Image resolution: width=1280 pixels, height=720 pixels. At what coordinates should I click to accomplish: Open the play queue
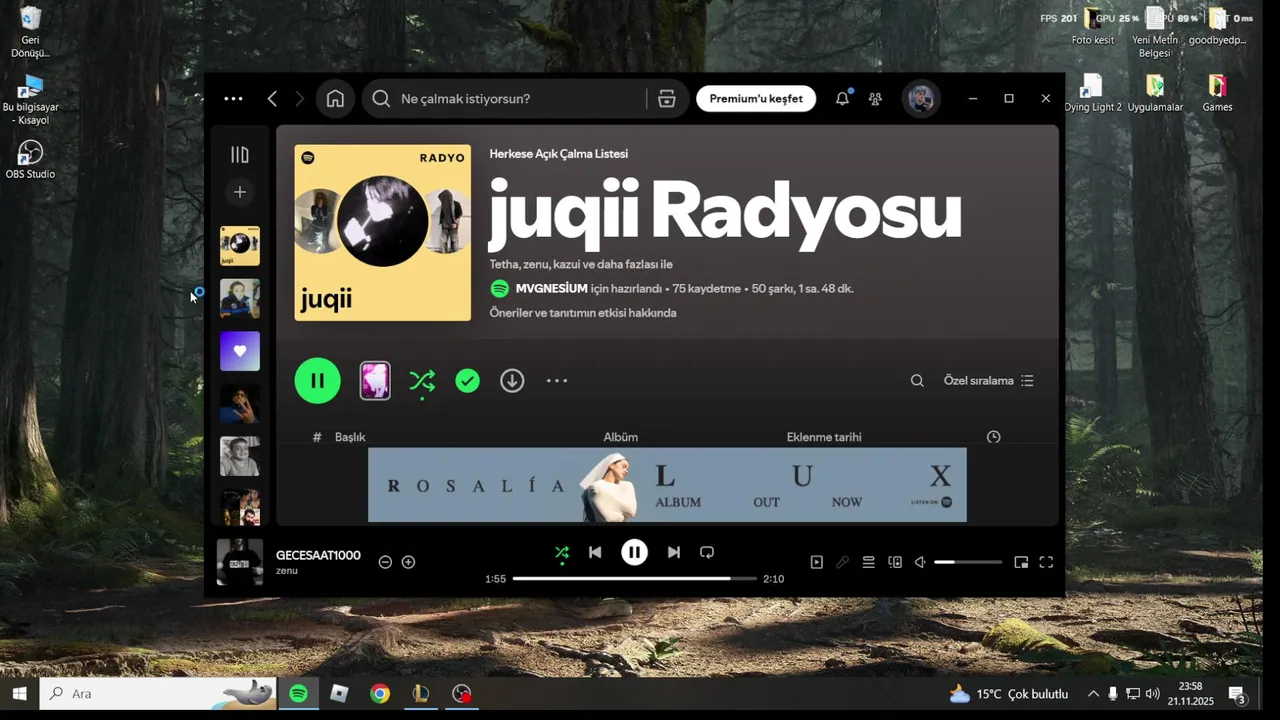(868, 562)
